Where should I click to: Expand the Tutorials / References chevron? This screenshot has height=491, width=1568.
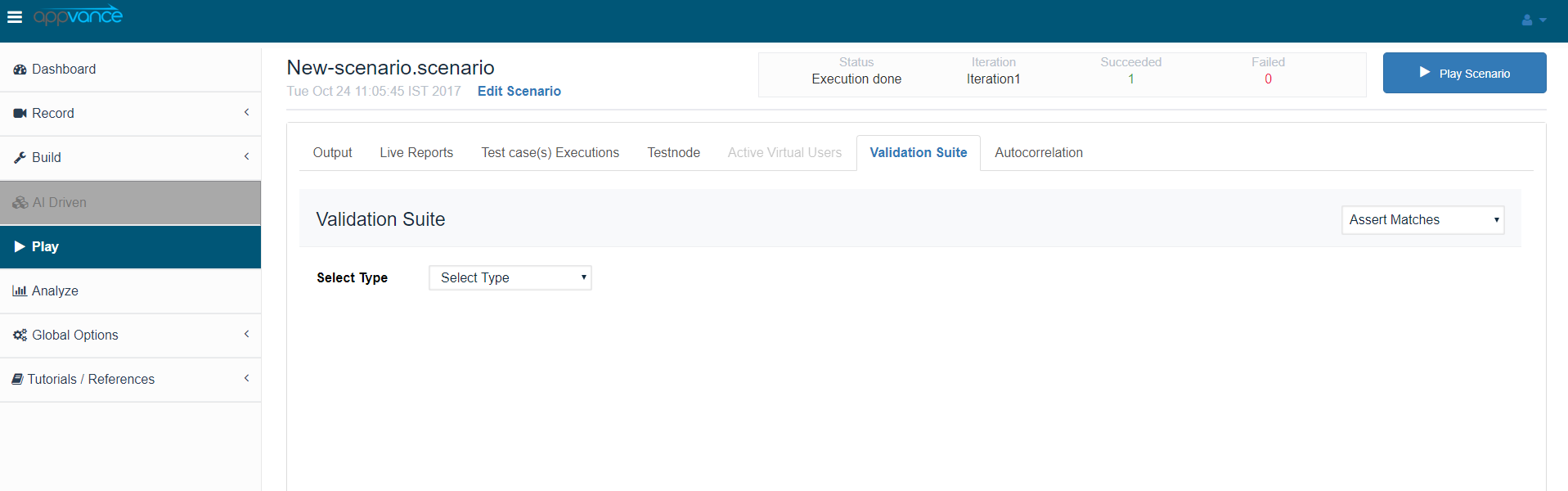click(246, 378)
